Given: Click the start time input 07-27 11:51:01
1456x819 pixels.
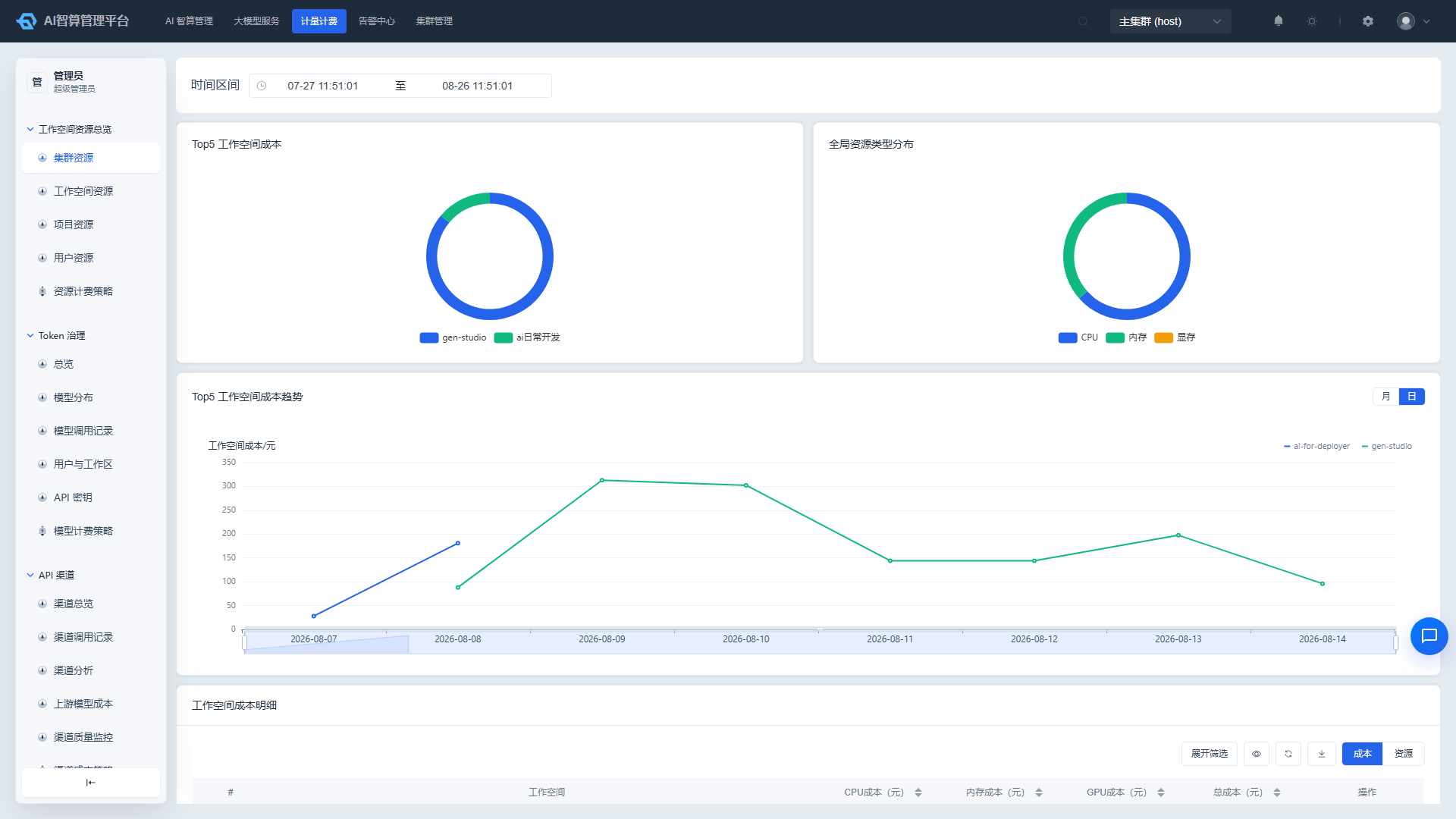Looking at the screenshot, I should pos(323,86).
